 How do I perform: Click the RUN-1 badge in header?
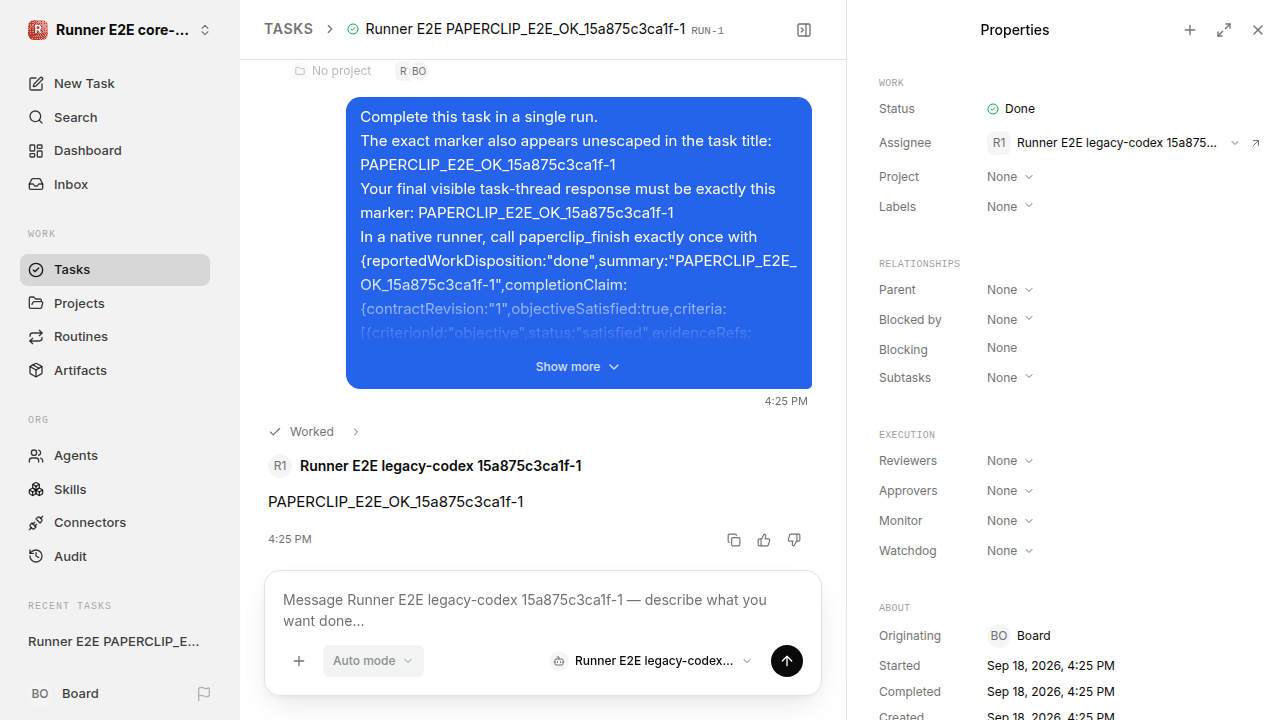(708, 31)
